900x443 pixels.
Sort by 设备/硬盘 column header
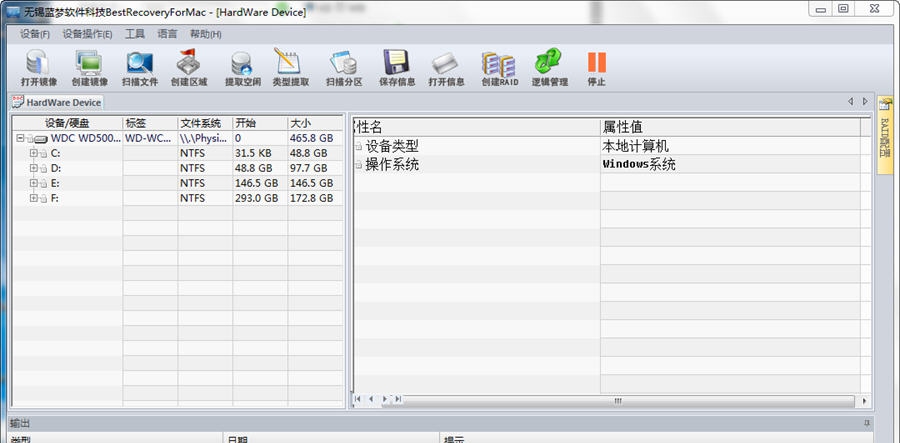[68, 123]
